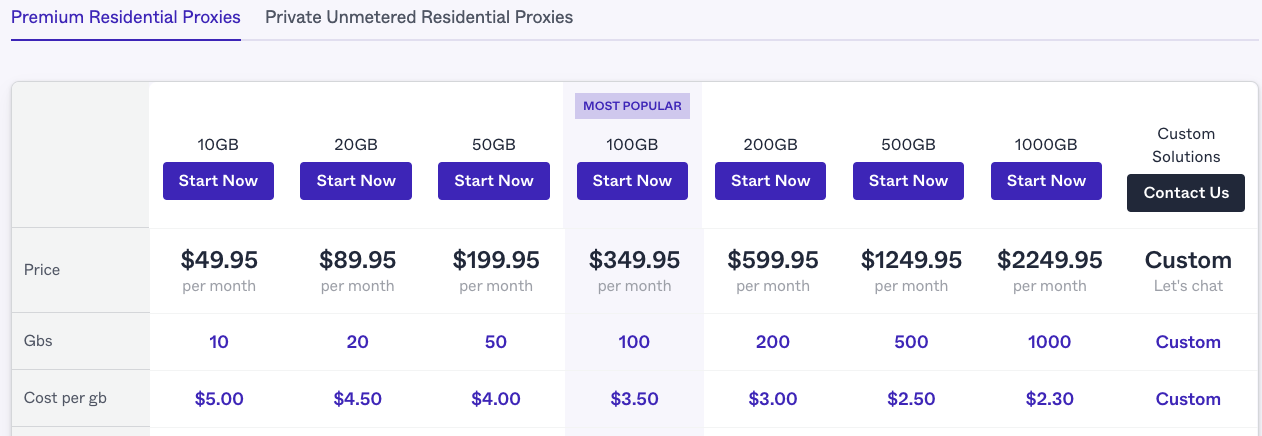The image size is (1262, 436).
Task: Start Now for the 20GB plan
Action: (357, 181)
